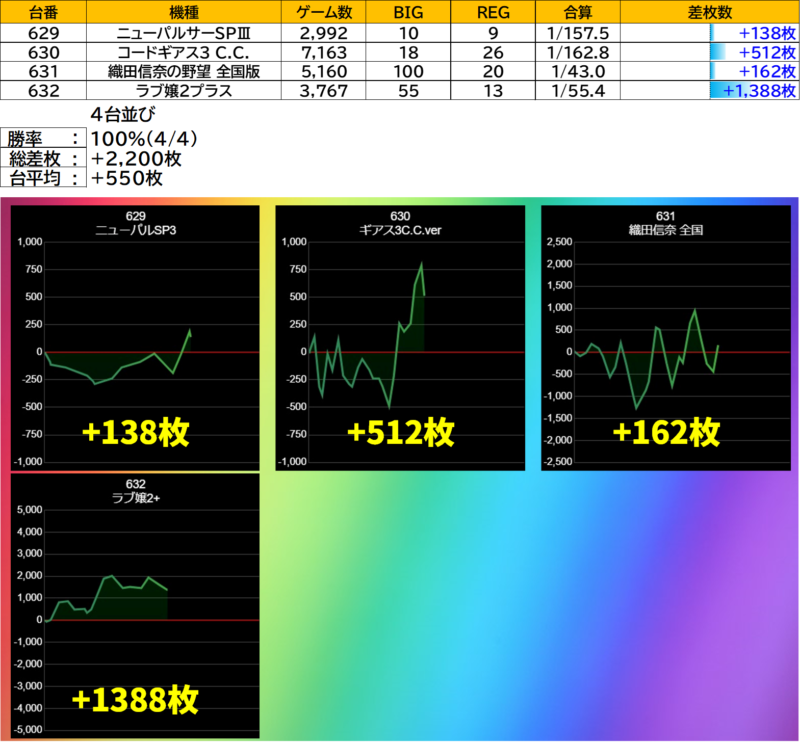Click the ゲーム数 column header
The image size is (800, 742).
pos(323,12)
